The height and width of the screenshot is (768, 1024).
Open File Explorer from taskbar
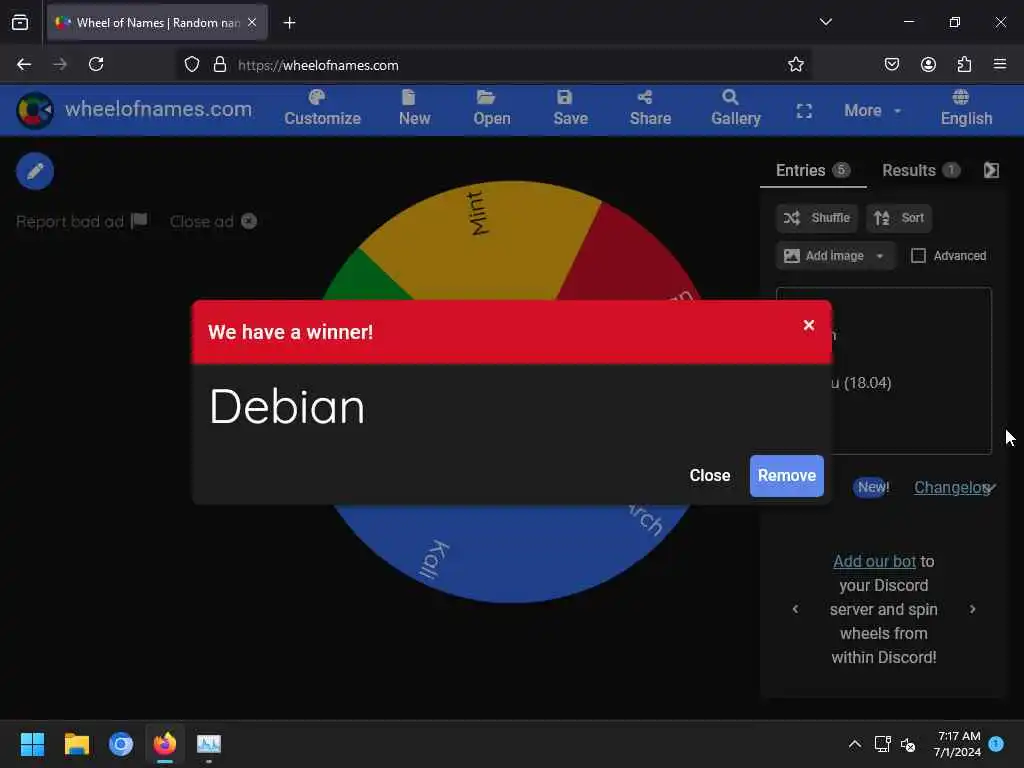[x=76, y=744]
